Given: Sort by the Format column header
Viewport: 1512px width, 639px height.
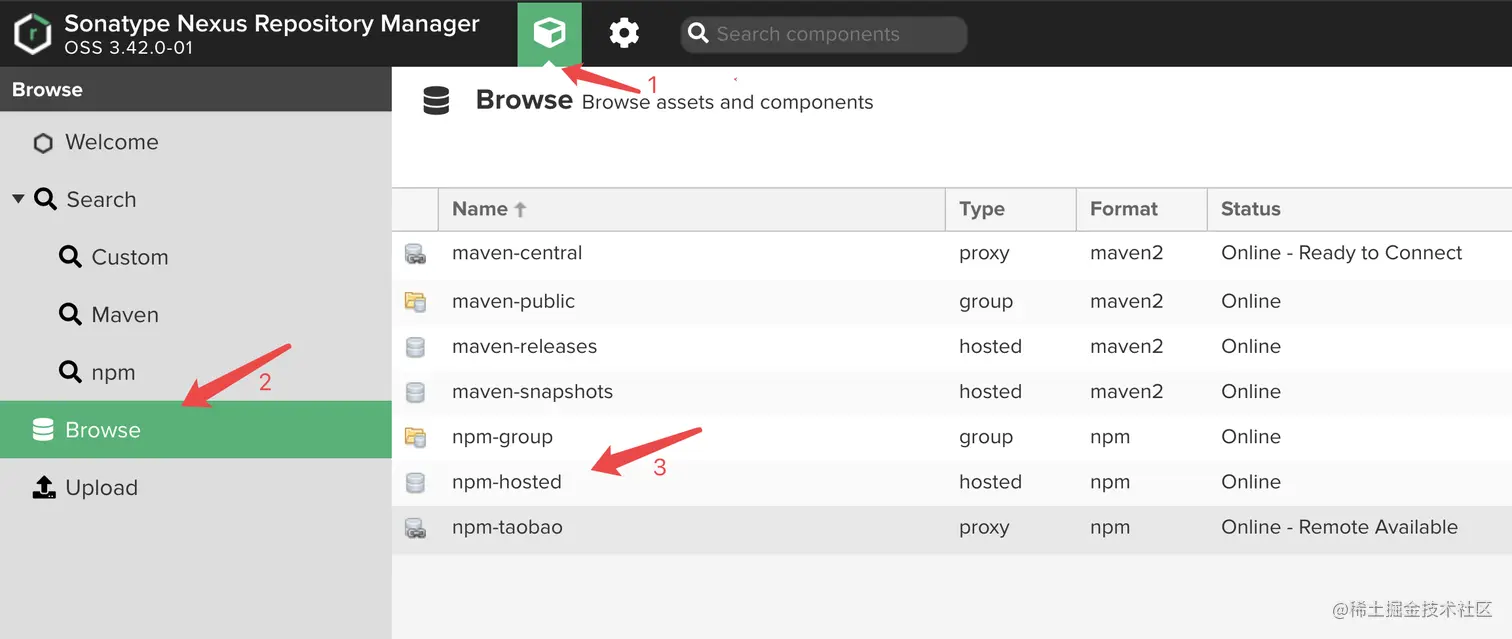Looking at the screenshot, I should pos(1141,209).
